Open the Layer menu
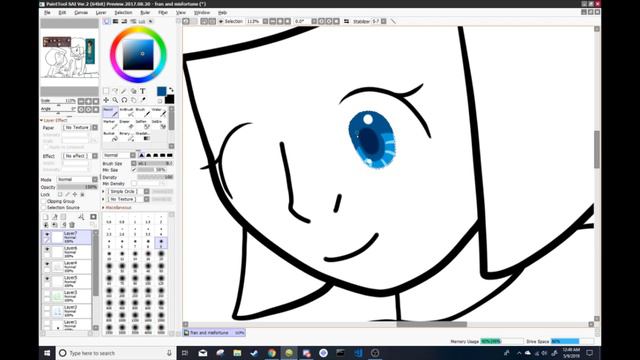This screenshot has width=640, height=360. pyautogui.click(x=101, y=13)
